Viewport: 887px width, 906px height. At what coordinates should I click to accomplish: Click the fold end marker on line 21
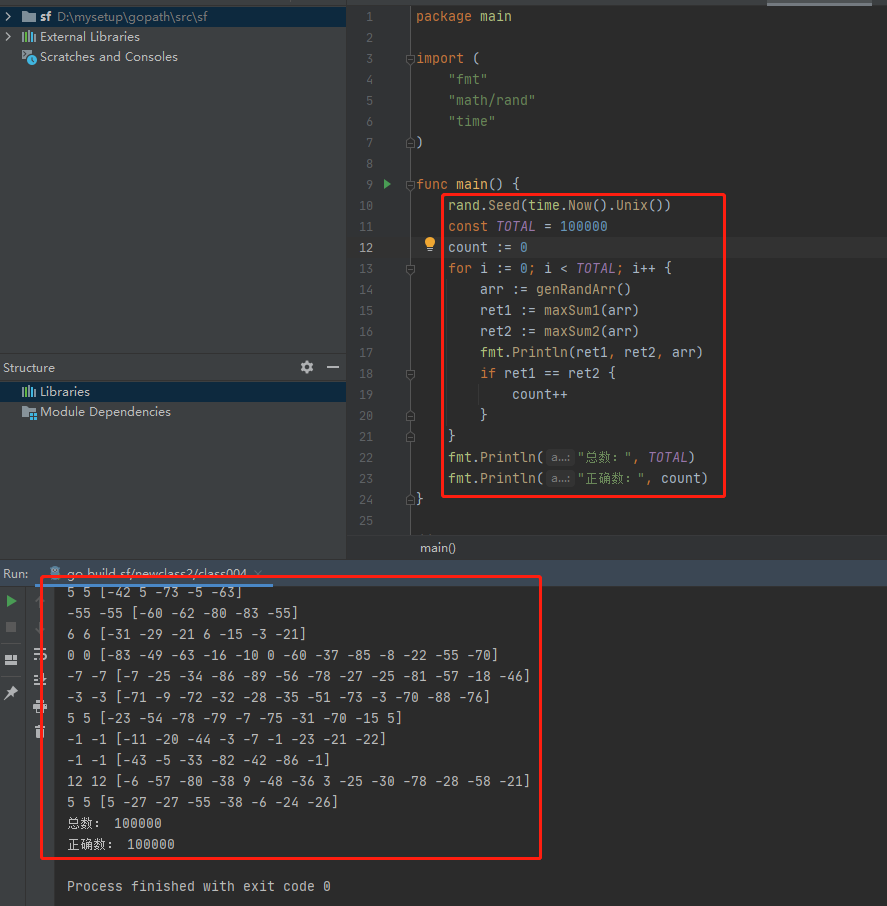coord(410,437)
